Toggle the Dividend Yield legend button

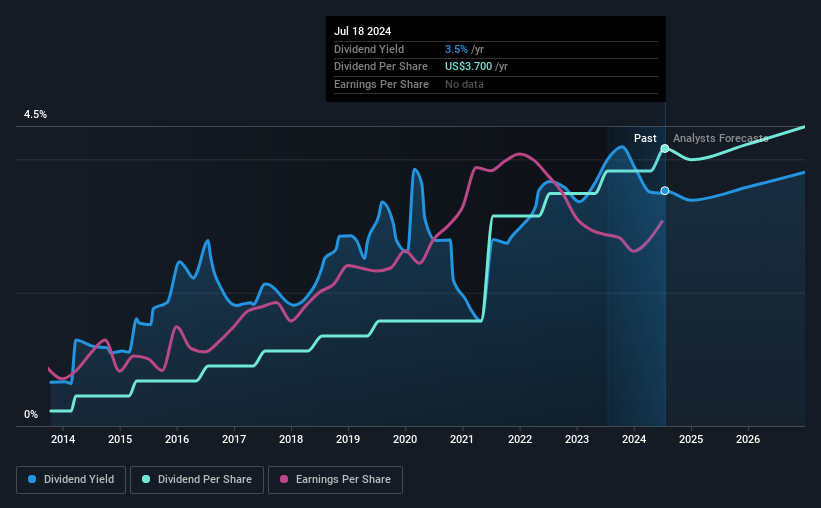click(x=71, y=480)
